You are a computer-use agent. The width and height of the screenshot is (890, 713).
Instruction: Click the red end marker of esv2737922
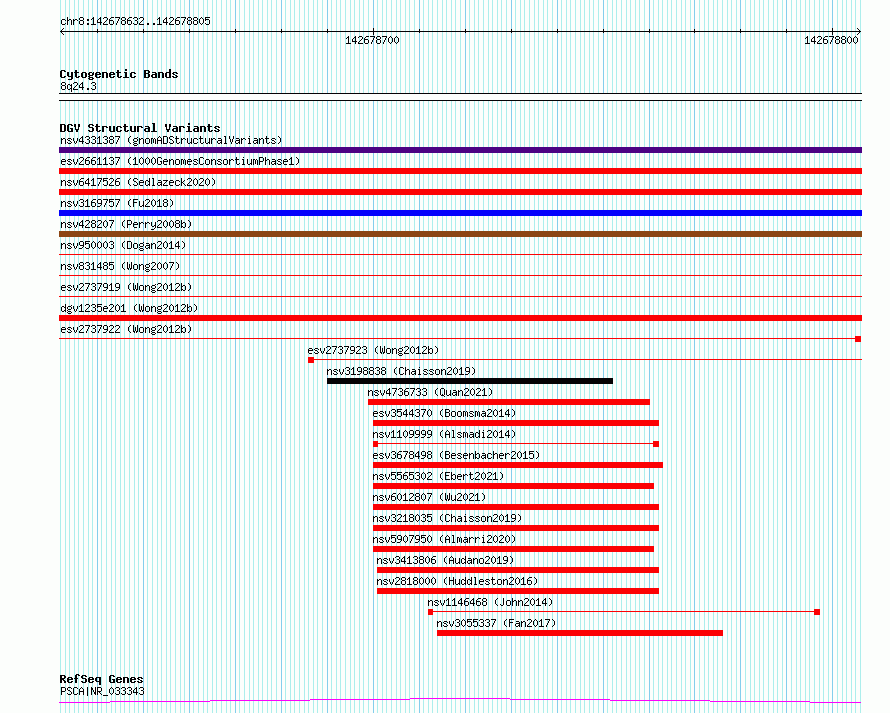858,339
